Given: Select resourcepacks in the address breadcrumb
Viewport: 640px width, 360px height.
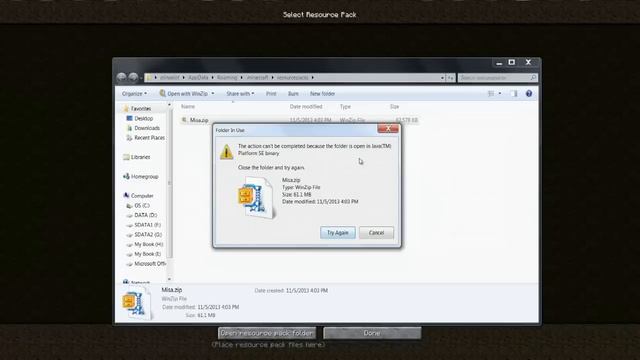Looking at the screenshot, I should (292, 77).
